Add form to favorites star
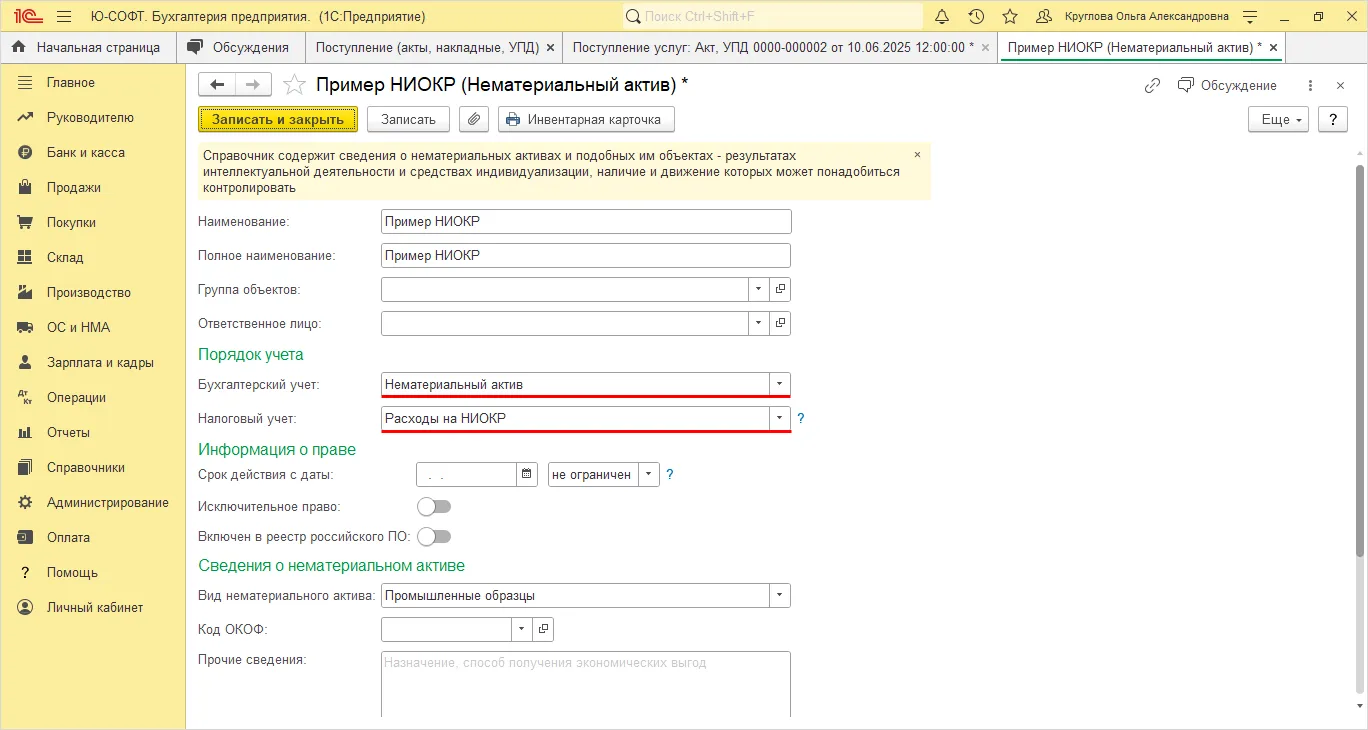Image resolution: width=1368 pixels, height=730 pixels. click(293, 85)
